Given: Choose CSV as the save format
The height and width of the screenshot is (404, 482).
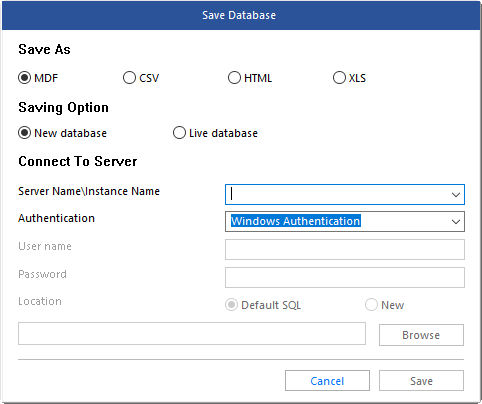Looking at the screenshot, I should click(x=129, y=78).
